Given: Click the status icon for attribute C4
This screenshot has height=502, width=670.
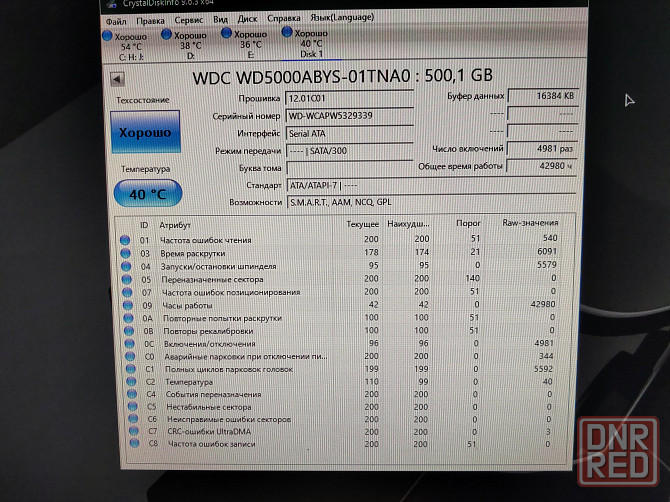Looking at the screenshot, I should [132, 394].
